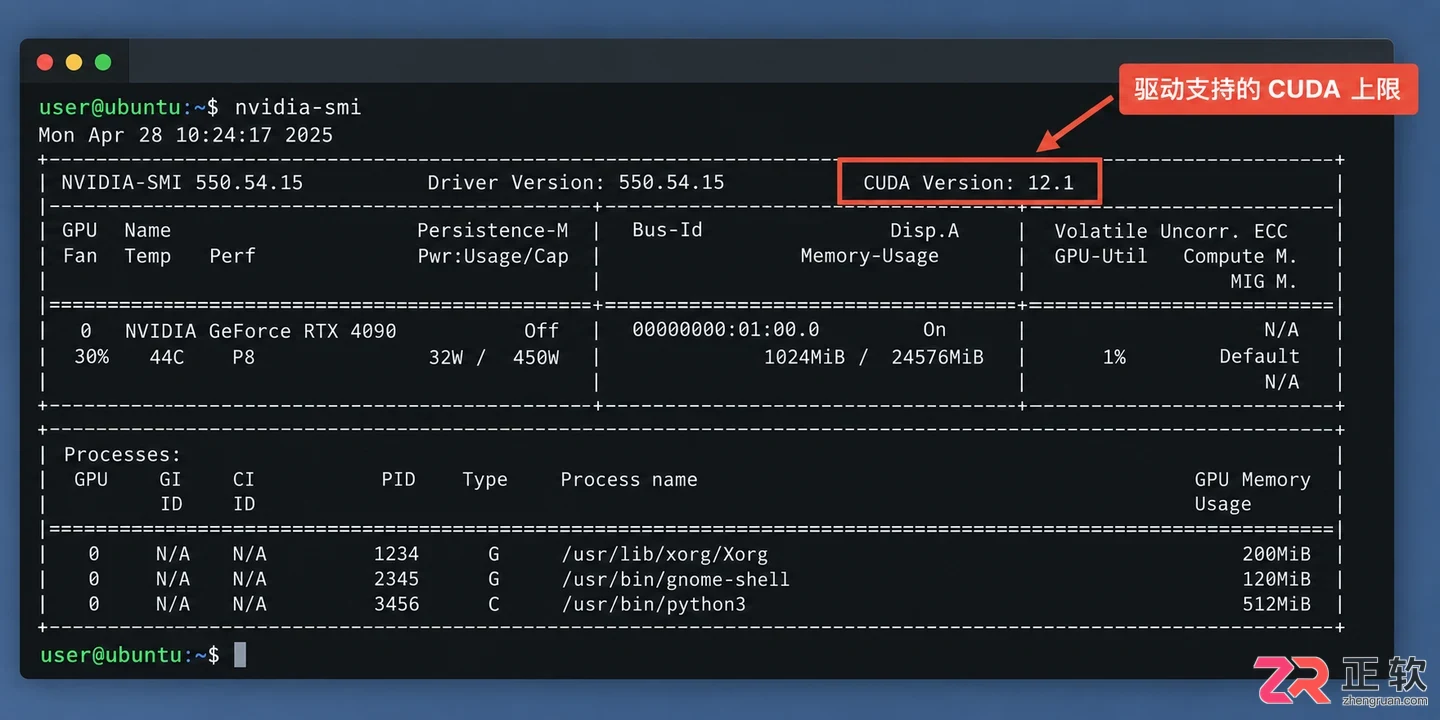
Task: Select the Bus-Id column header
Action: click(667, 230)
